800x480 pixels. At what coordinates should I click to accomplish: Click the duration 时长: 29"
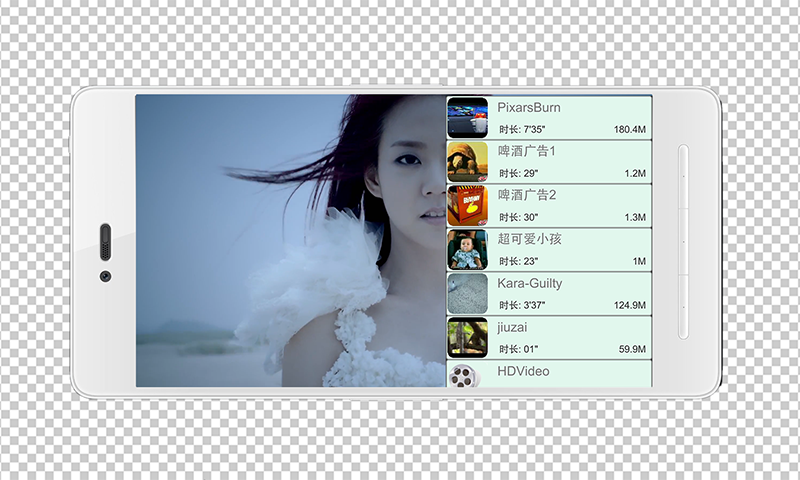click(x=518, y=173)
